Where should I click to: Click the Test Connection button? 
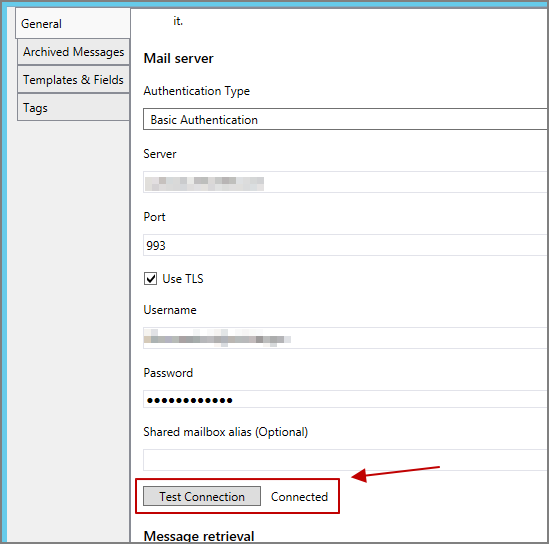[x=202, y=496]
